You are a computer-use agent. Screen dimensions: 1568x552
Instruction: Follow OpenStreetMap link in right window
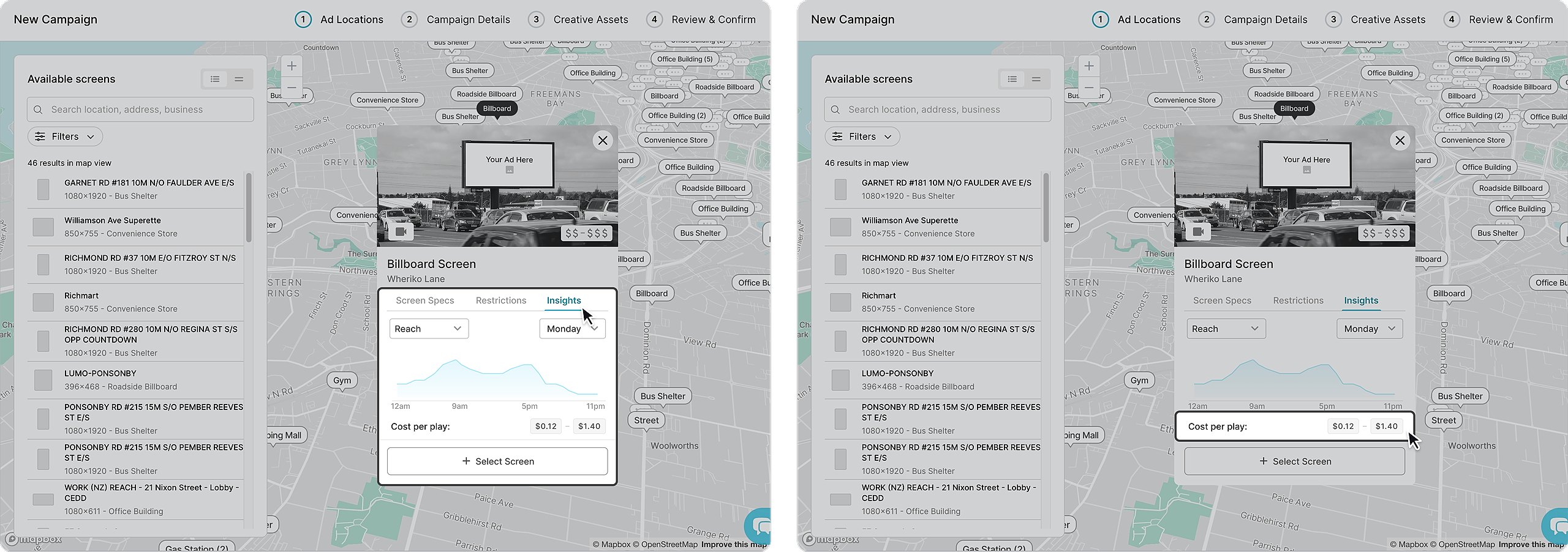1463,545
